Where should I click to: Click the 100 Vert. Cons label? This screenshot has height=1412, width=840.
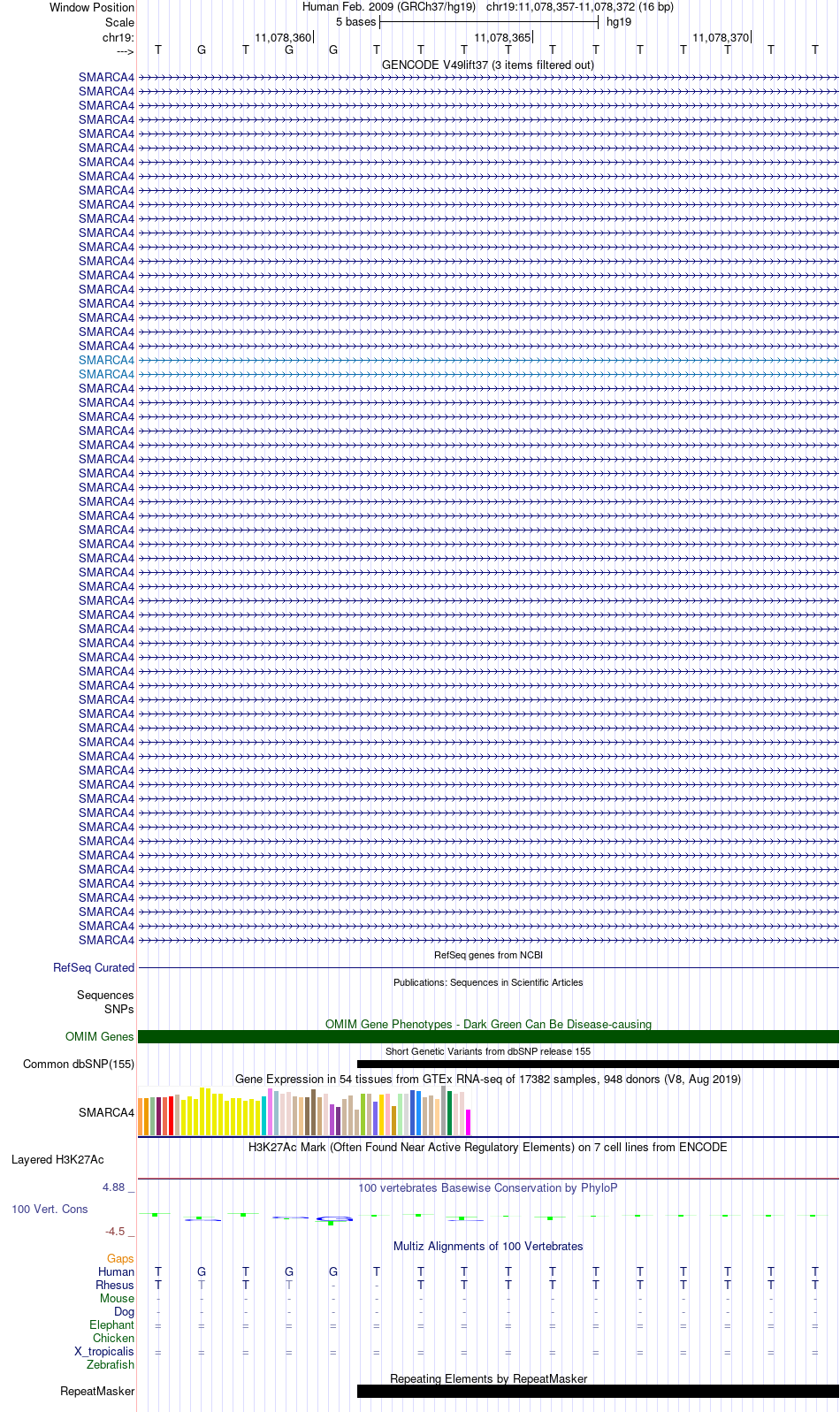coord(50,1209)
